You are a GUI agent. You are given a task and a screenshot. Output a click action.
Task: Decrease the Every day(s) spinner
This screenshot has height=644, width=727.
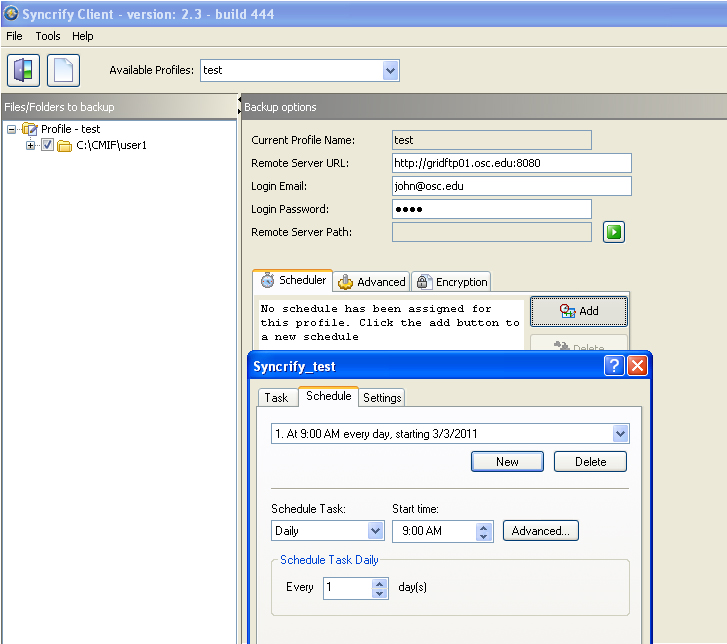[x=380, y=593]
